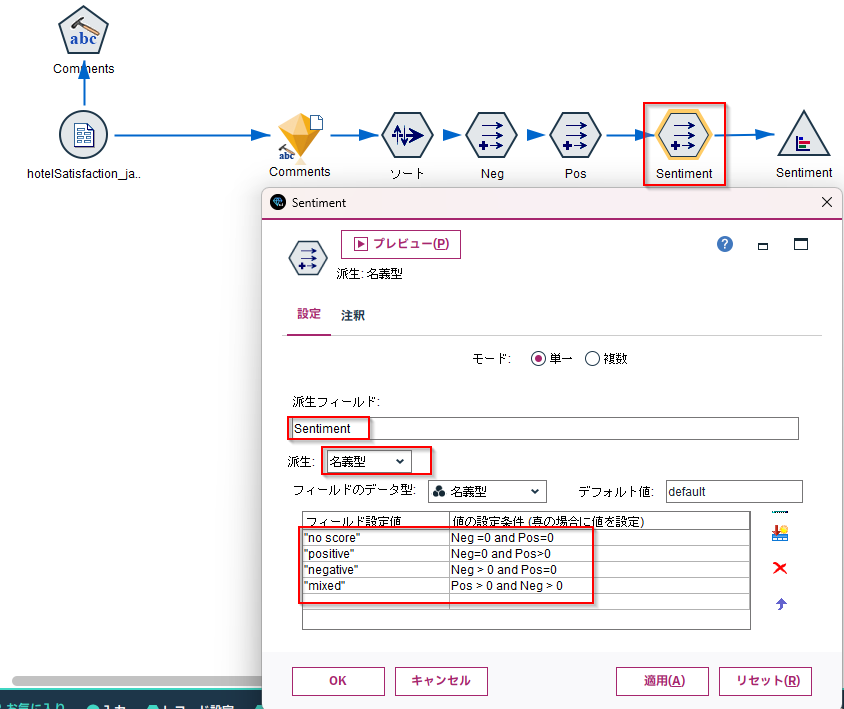Click the 適用(A) button
Image resolution: width=844 pixels, height=709 pixels.
point(663,681)
